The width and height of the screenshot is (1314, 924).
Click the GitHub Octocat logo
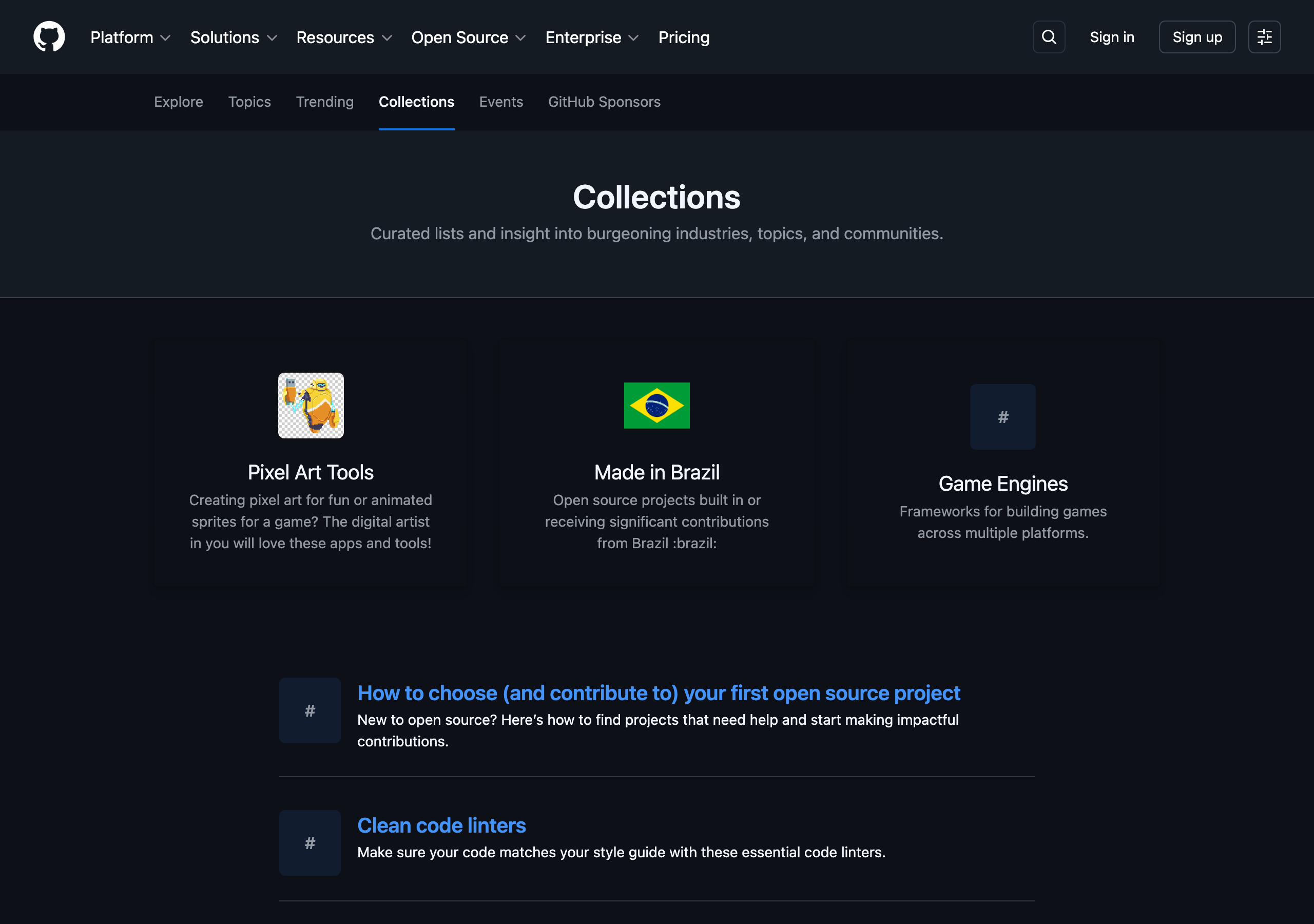click(x=49, y=36)
